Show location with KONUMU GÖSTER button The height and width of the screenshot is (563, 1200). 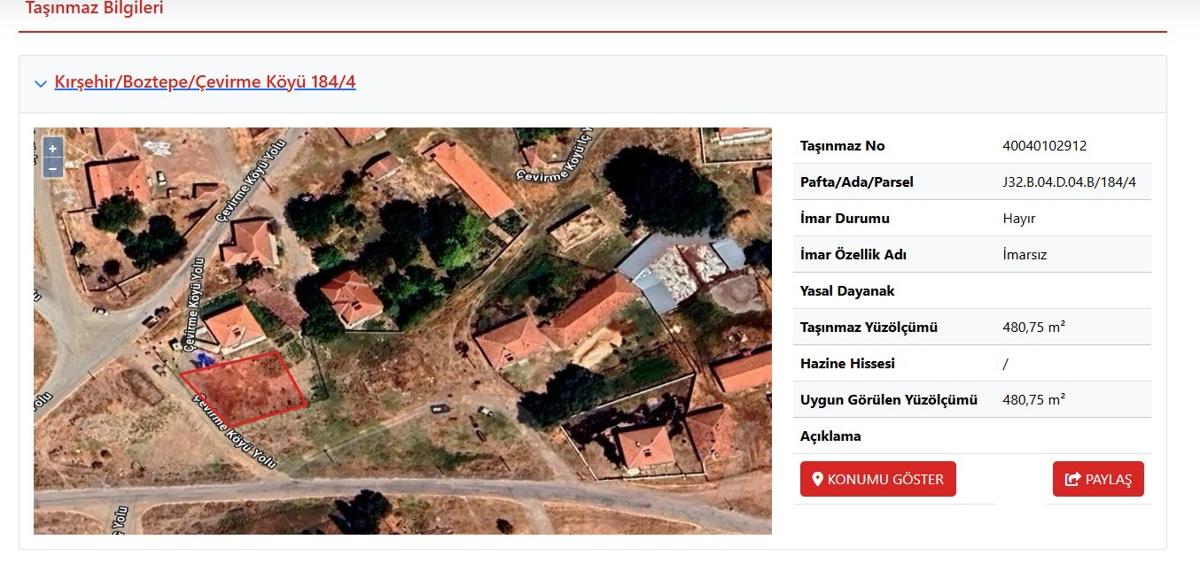click(878, 479)
